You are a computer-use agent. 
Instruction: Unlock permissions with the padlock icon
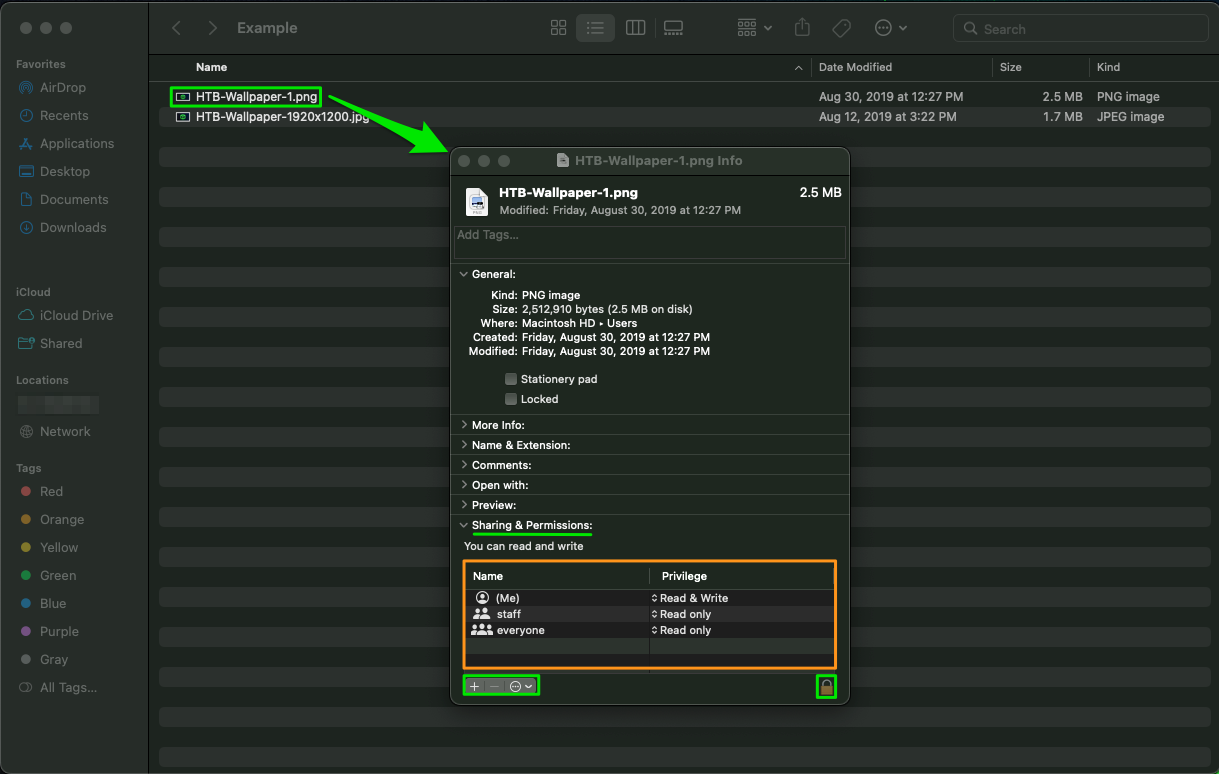(826, 686)
